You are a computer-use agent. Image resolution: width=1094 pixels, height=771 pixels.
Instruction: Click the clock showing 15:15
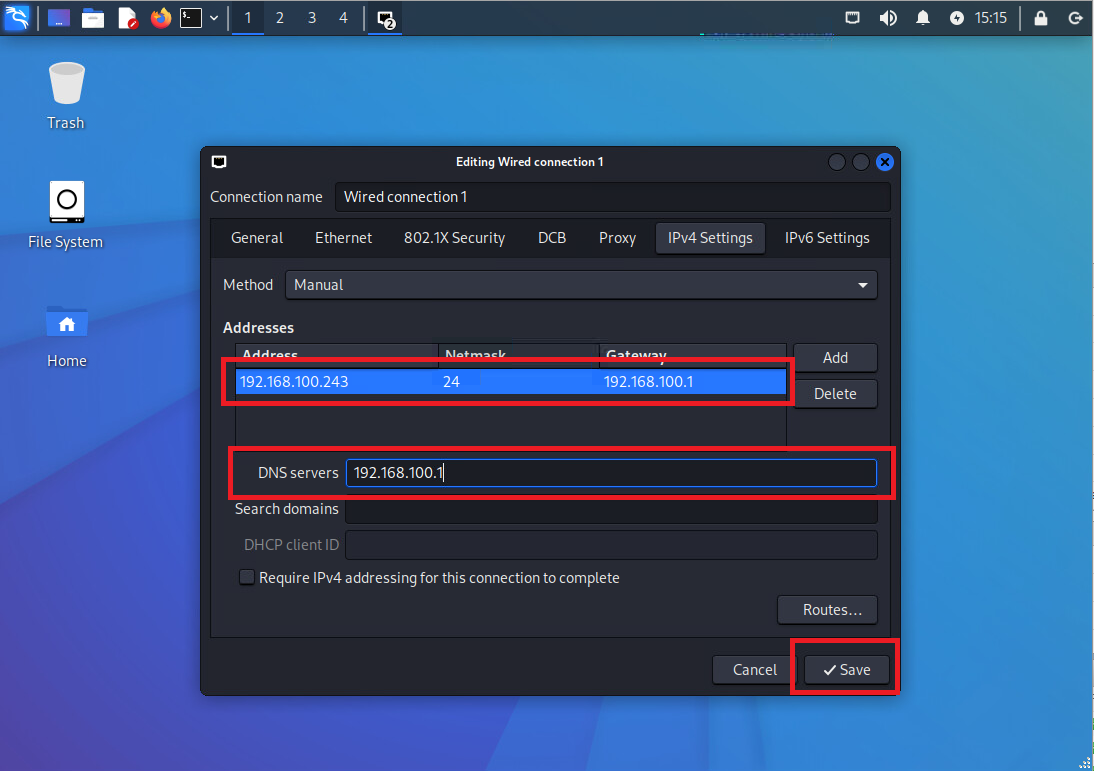(x=991, y=18)
